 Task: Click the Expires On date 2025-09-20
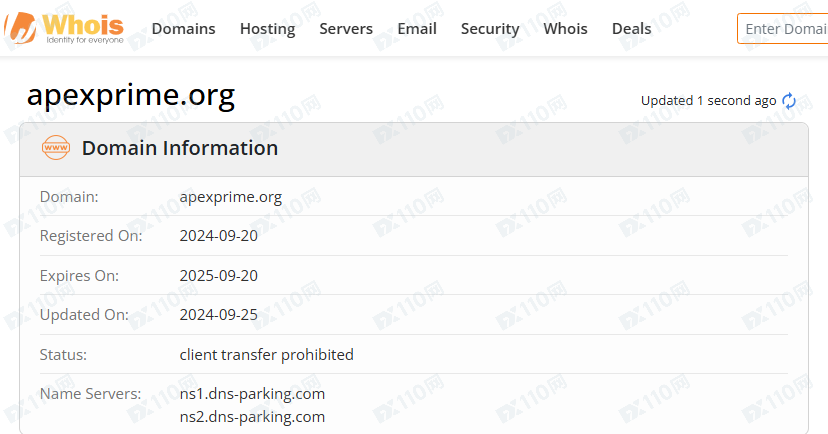(x=219, y=276)
